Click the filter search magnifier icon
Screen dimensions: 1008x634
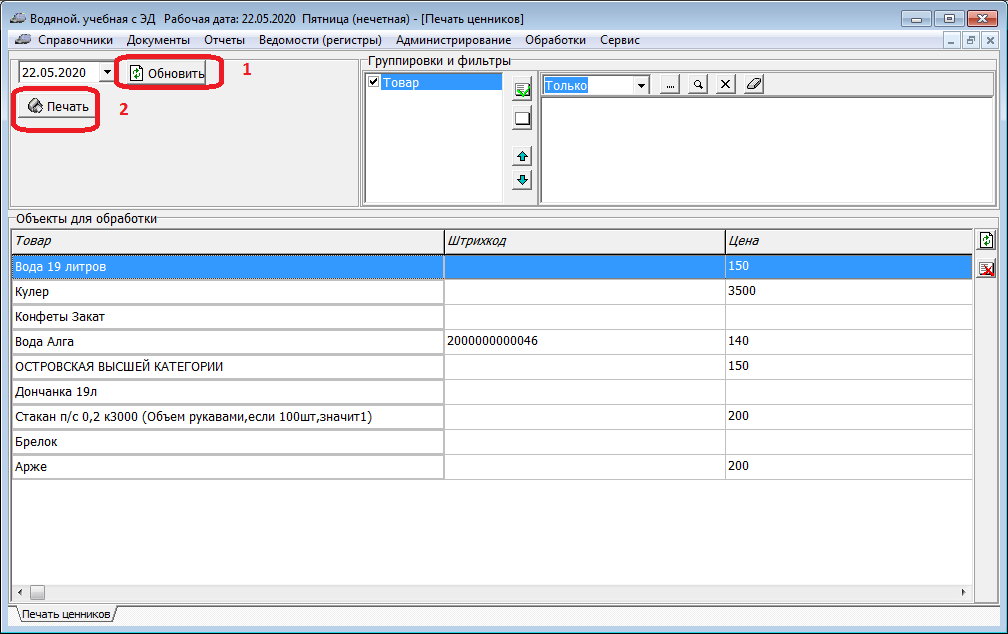(698, 85)
